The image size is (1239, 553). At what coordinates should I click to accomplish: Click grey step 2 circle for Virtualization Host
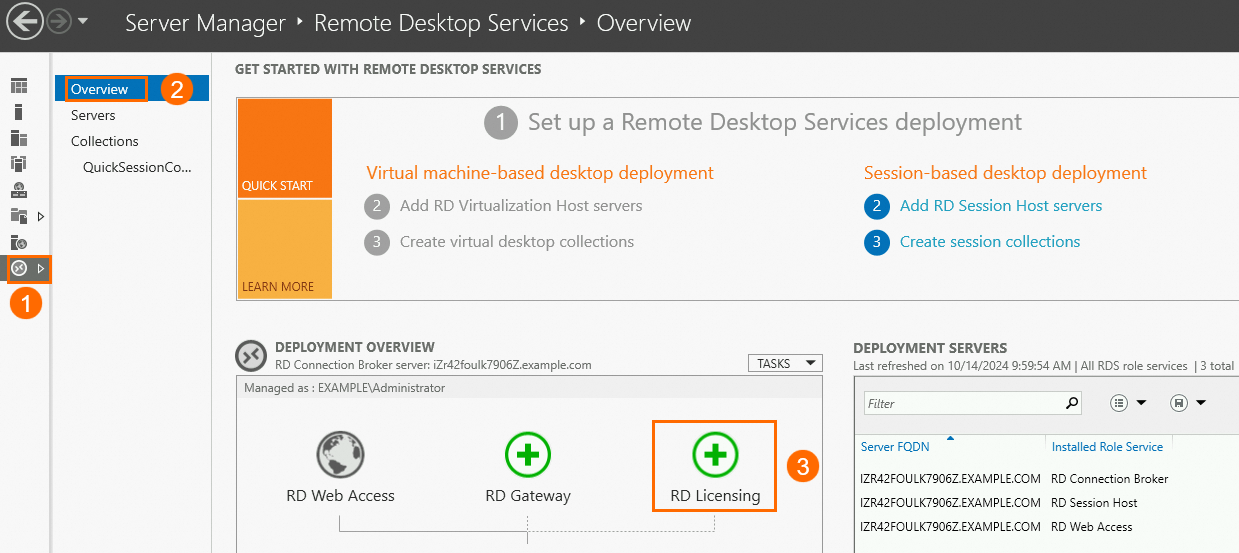click(x=377, y=206)
